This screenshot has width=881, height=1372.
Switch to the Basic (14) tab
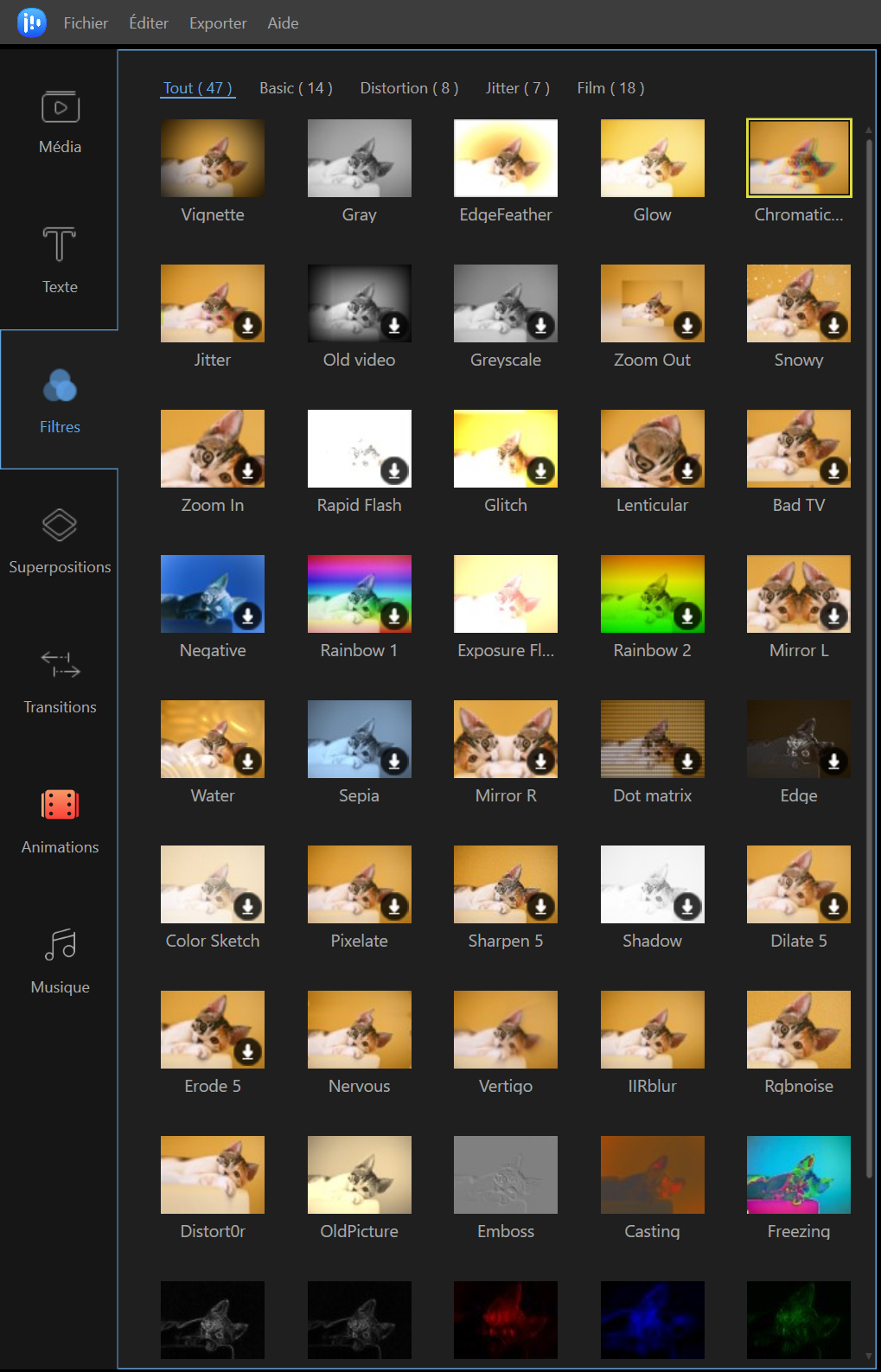point(296,88)
